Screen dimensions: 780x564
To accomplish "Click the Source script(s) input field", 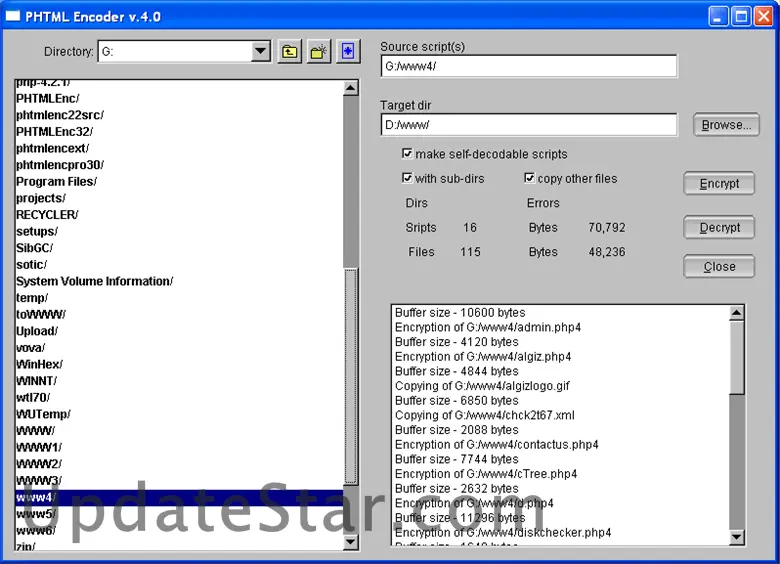I will tap(528, 67).
